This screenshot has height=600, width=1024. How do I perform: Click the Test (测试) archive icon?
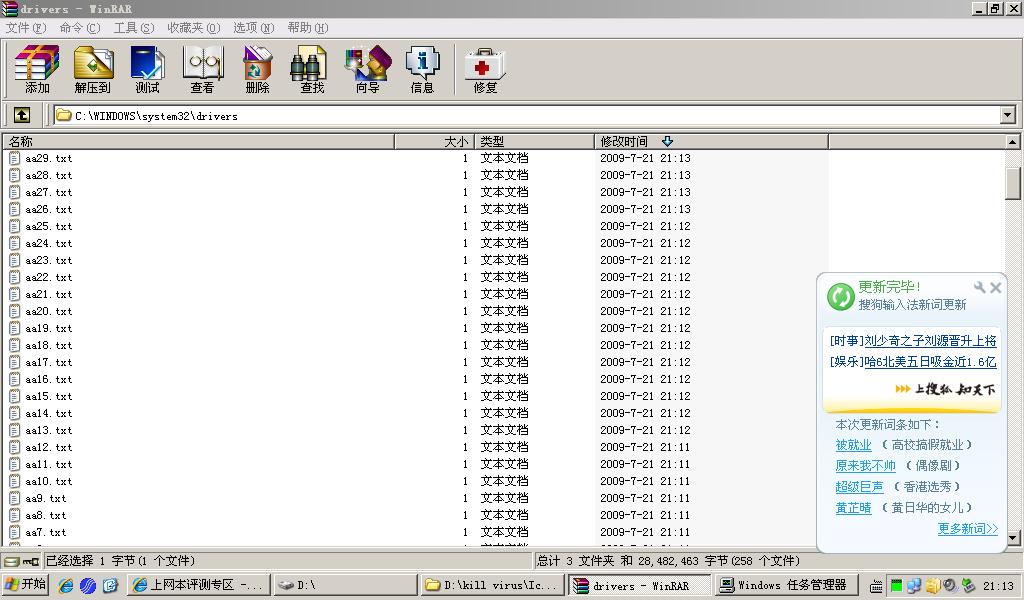(148, 69)
